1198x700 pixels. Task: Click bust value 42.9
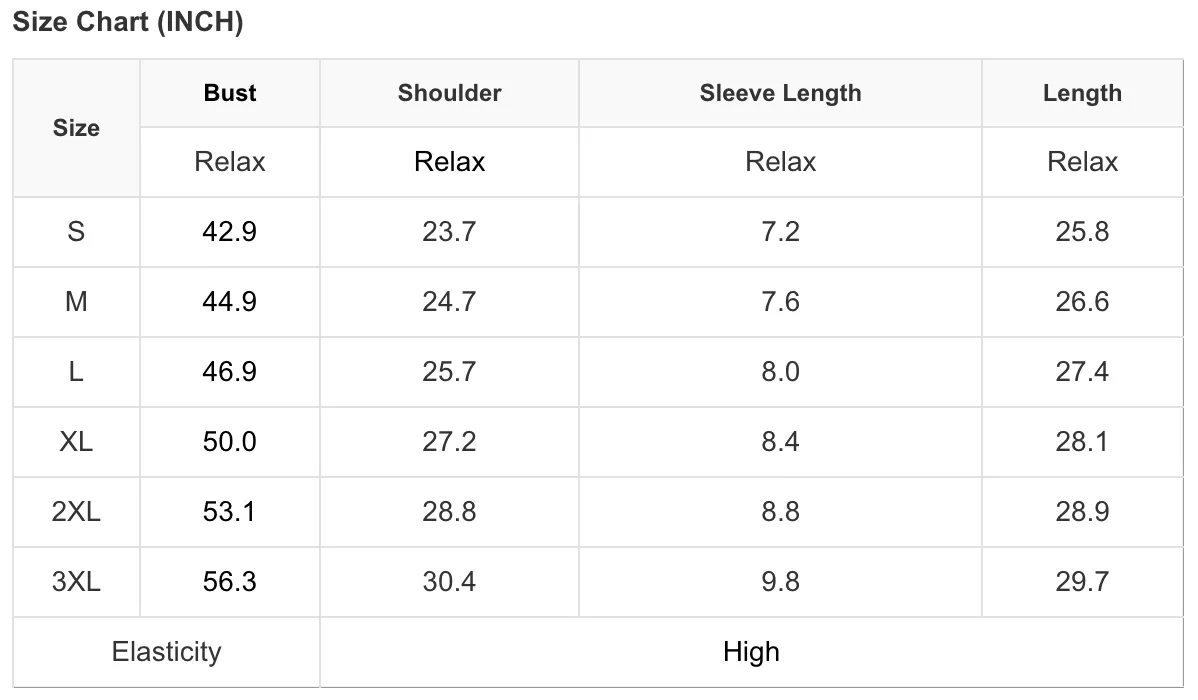pyautogui.click(x=229, y=232)
